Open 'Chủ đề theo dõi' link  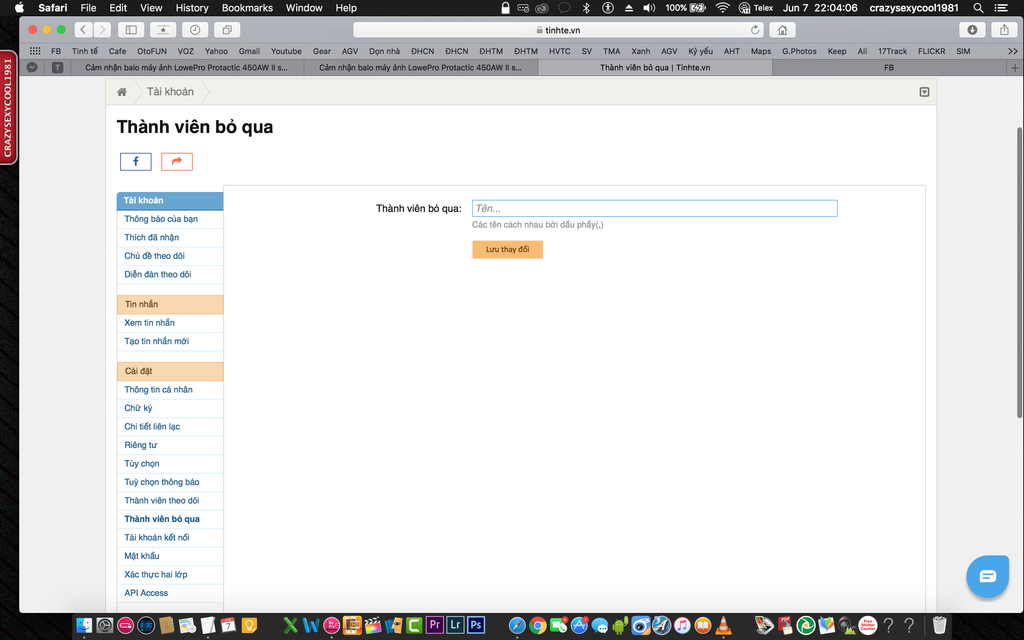tap(154, 256)
